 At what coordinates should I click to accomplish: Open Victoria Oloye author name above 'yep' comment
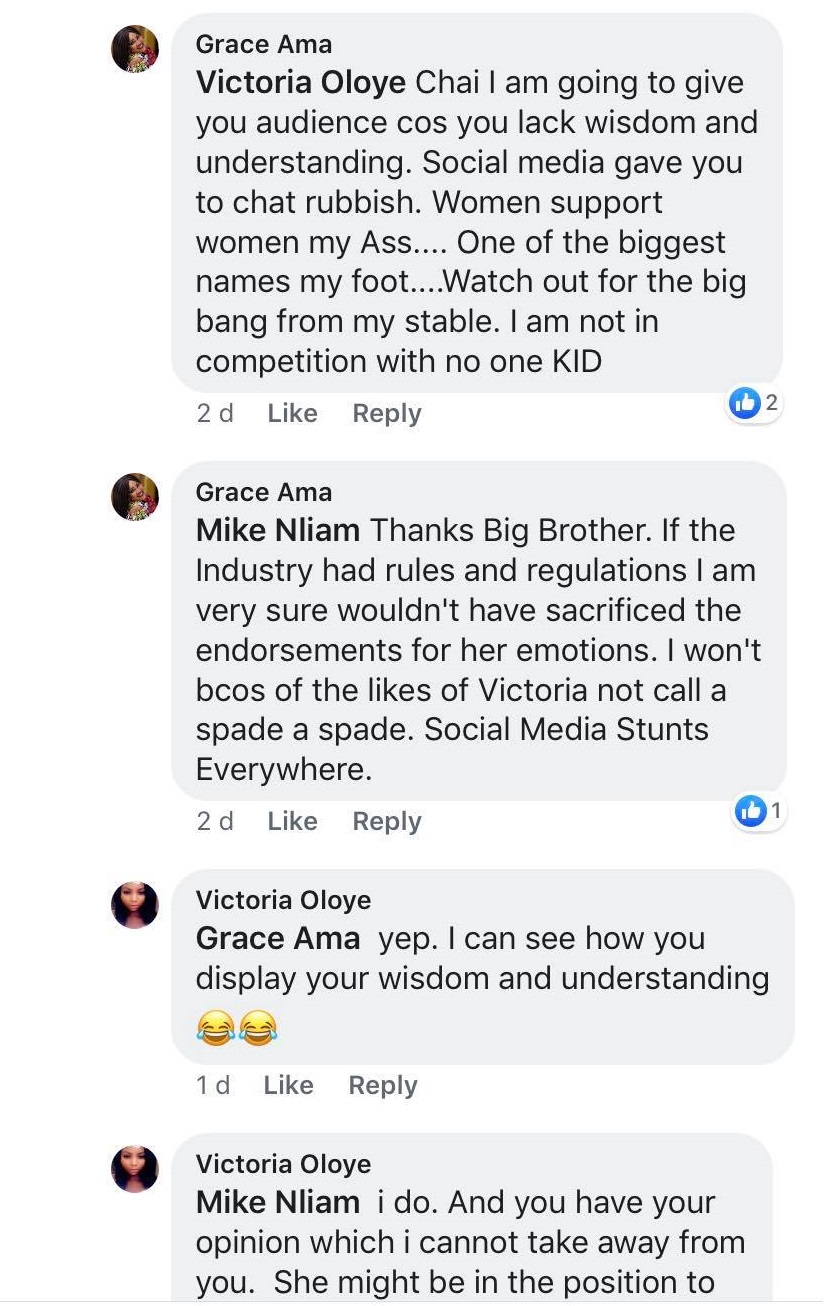click(283, 900)
